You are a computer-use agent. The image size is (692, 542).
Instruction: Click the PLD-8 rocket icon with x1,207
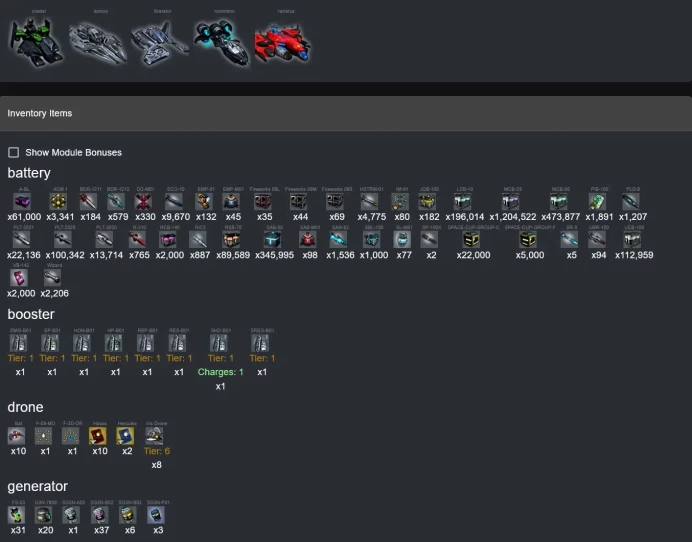click(x=631, y=202)
